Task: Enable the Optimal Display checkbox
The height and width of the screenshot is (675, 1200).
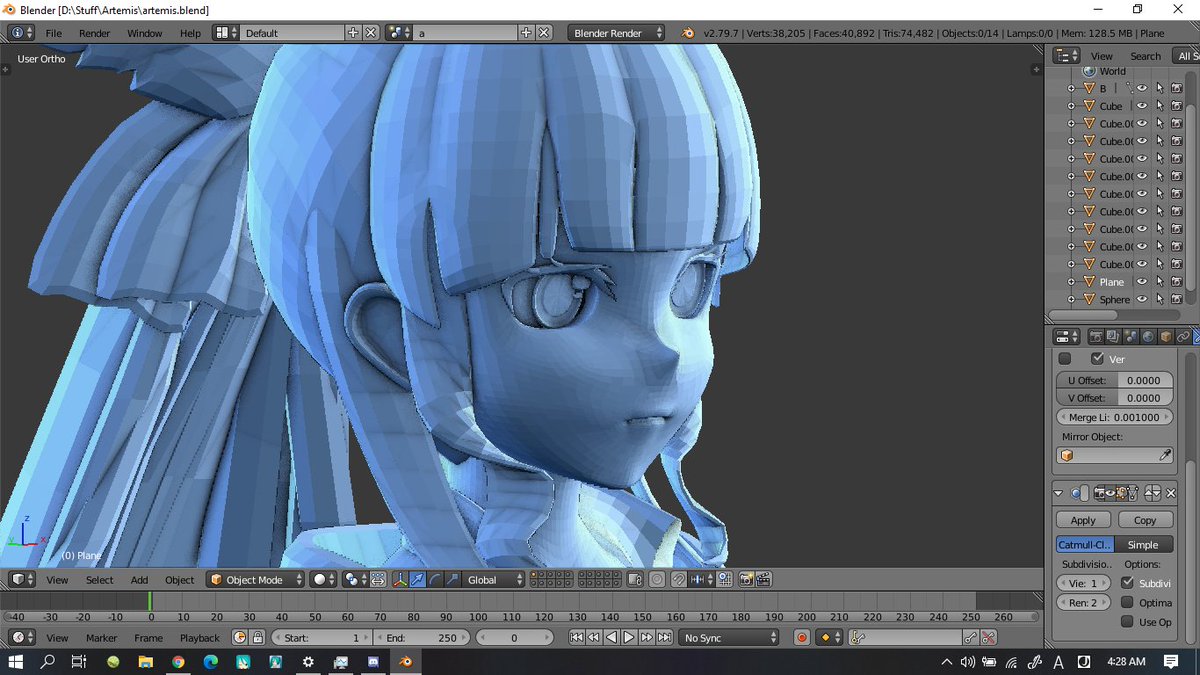Action: coord(1128,602)
